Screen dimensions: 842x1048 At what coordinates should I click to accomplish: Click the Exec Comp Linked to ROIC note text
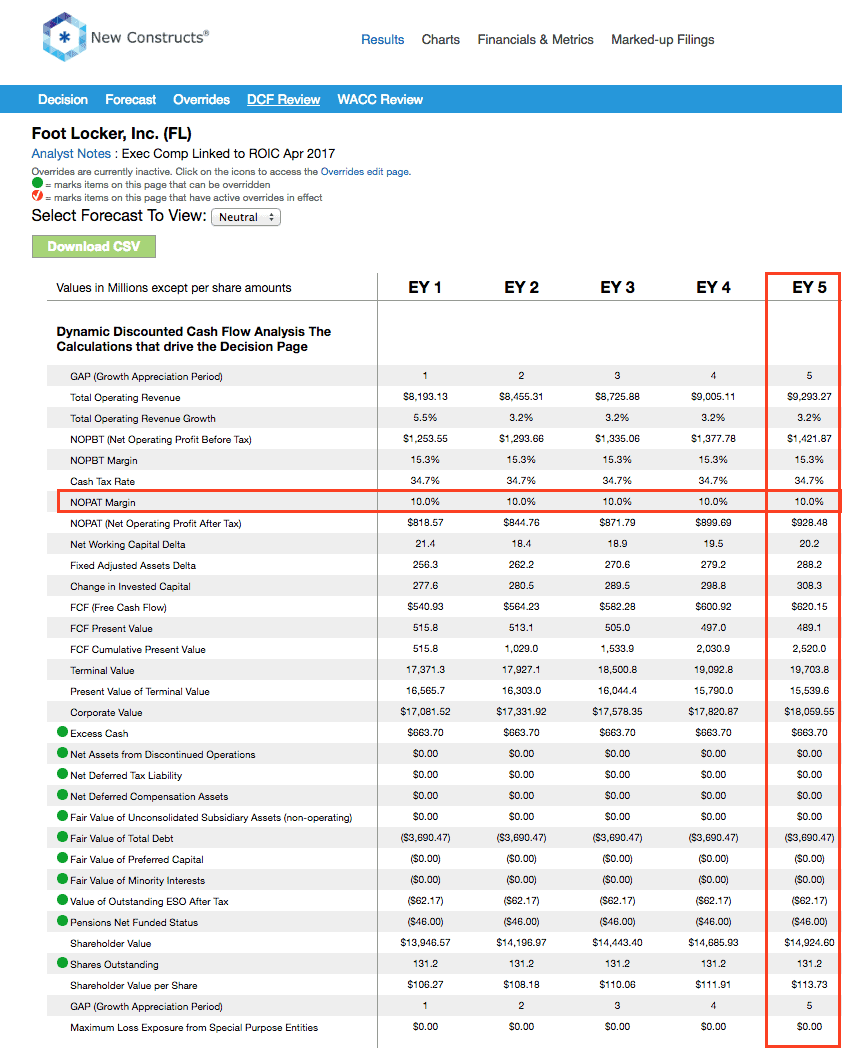coord(229,154)
